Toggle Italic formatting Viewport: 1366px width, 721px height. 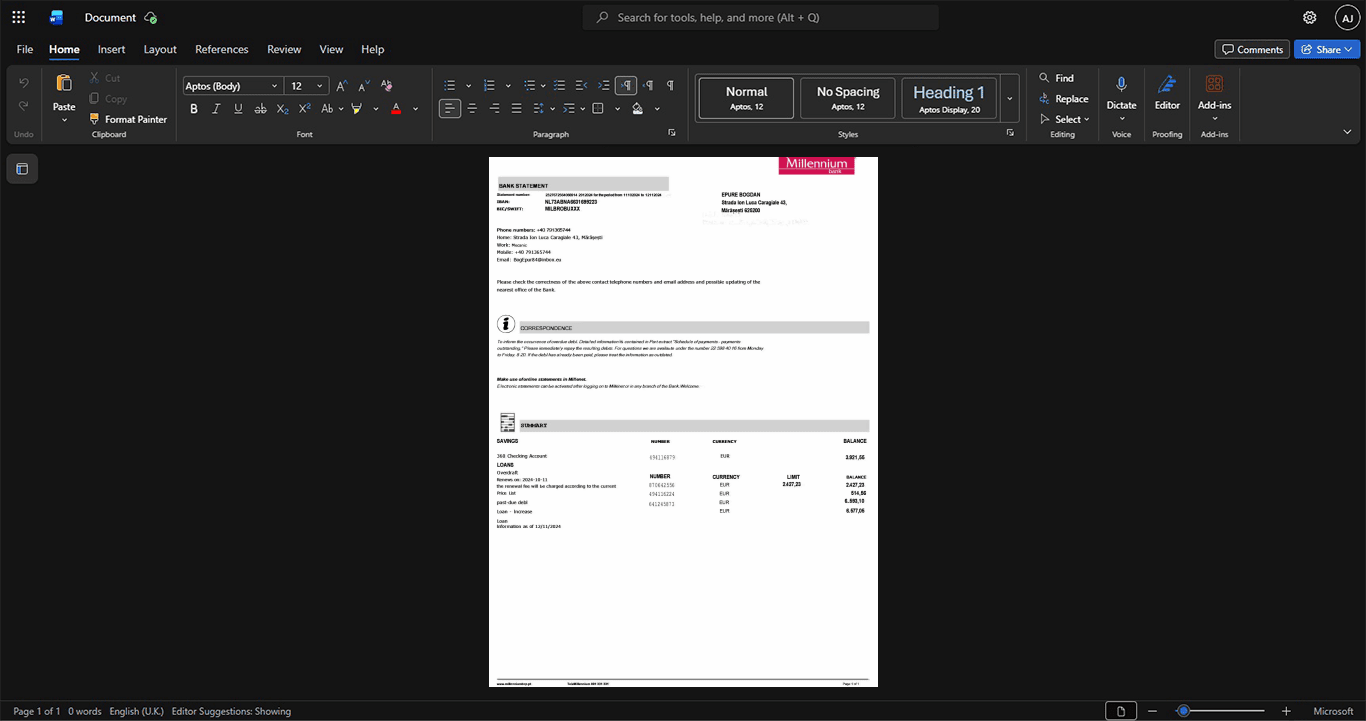coord(216,109)
